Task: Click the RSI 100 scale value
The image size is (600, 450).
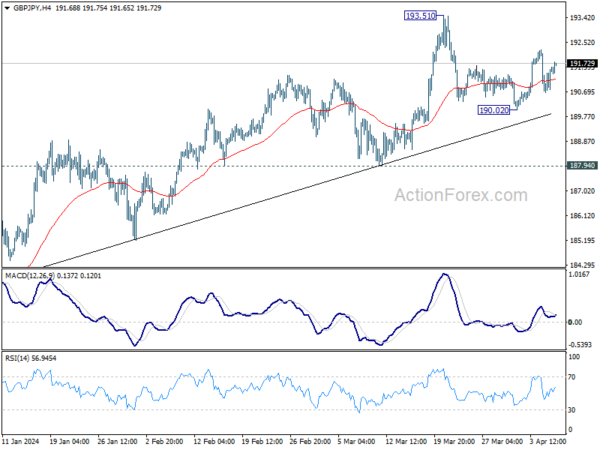Action: coord(574,357)
